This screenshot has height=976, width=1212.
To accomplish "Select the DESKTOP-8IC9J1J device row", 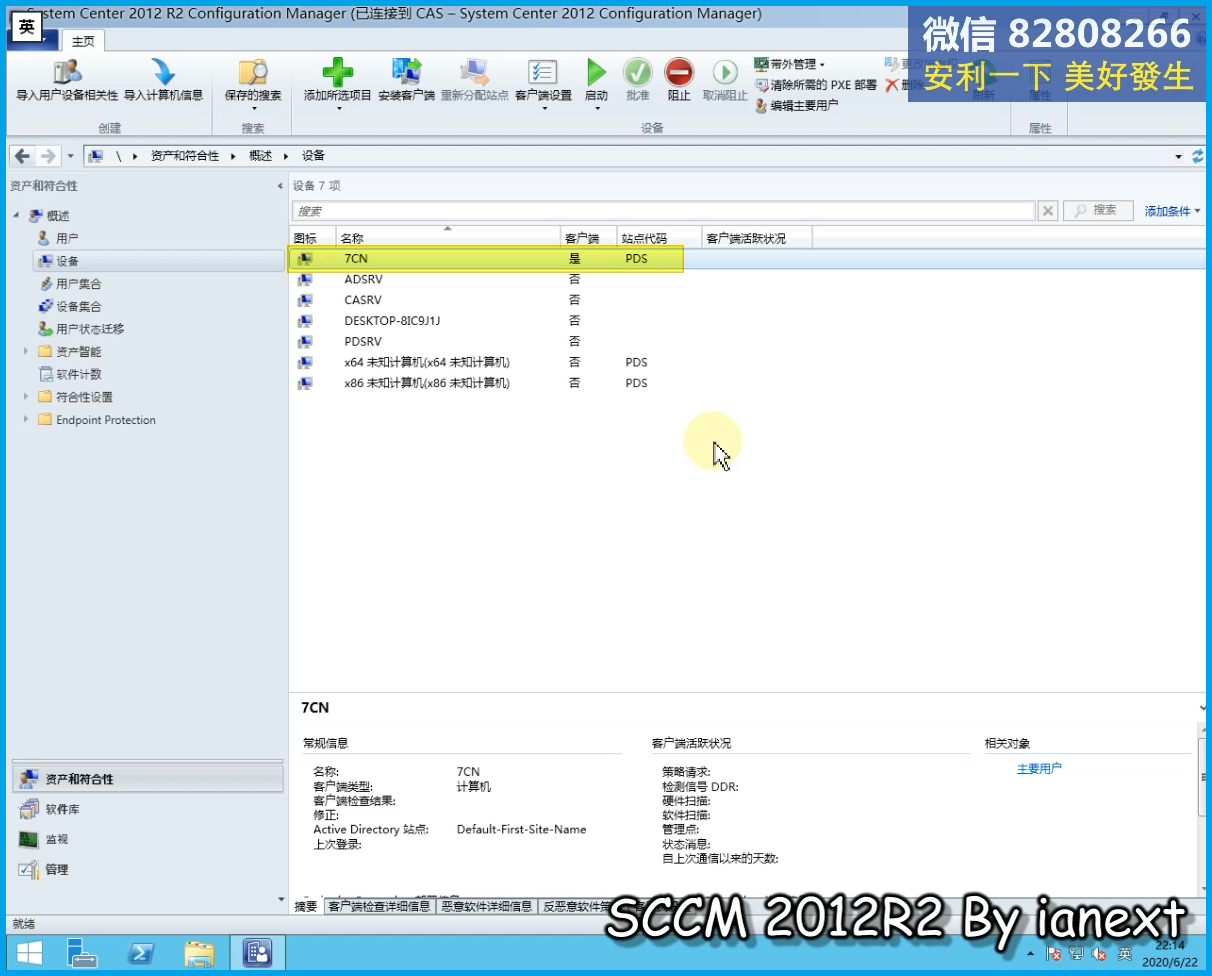I will coord(748,321).
